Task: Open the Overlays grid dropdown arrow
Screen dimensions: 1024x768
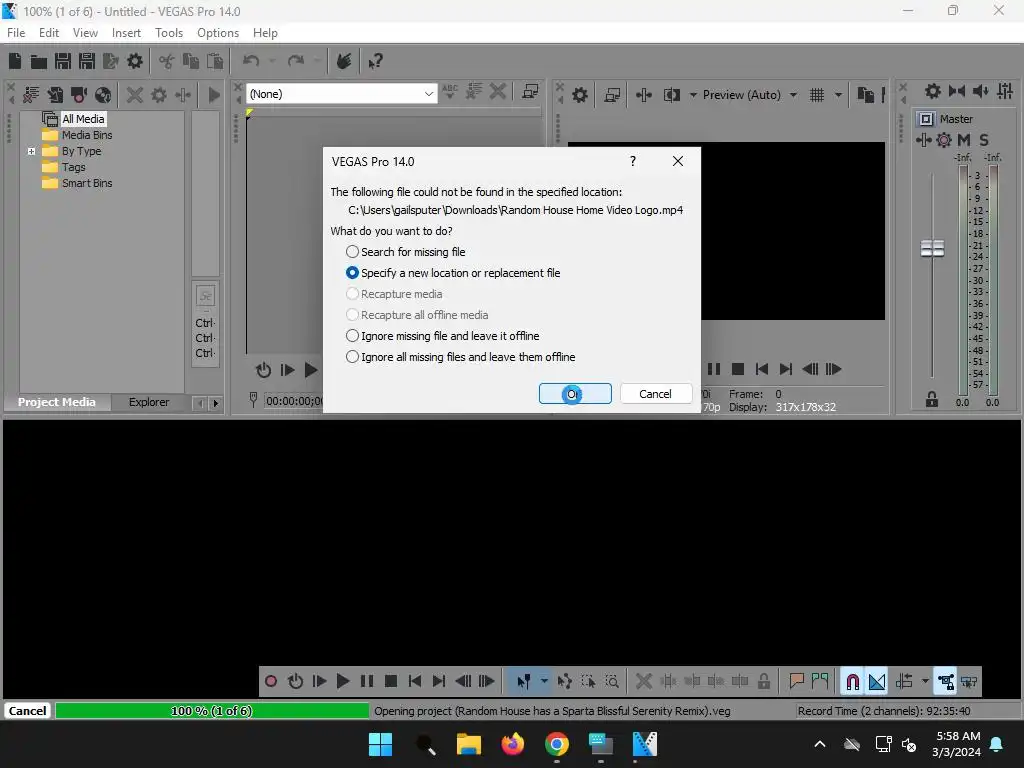Action: [838, 95]
